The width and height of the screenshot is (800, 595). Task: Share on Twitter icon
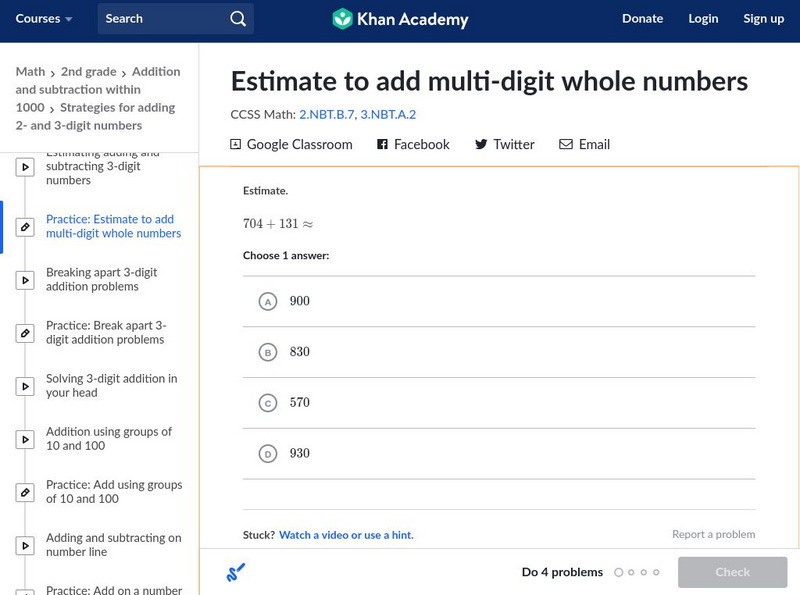pyautogui.click(x=481, y=145)
